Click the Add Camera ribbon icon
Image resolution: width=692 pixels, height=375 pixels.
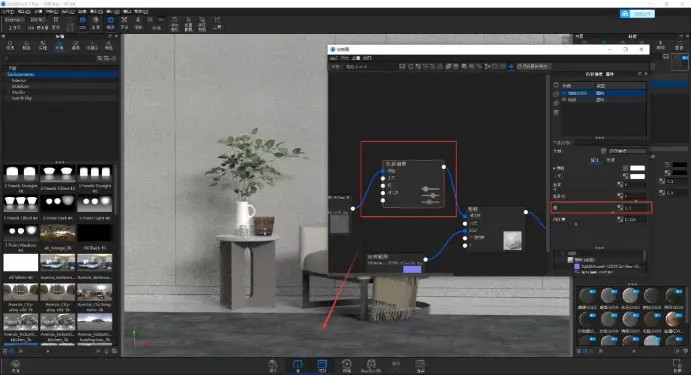pos(175,23)
